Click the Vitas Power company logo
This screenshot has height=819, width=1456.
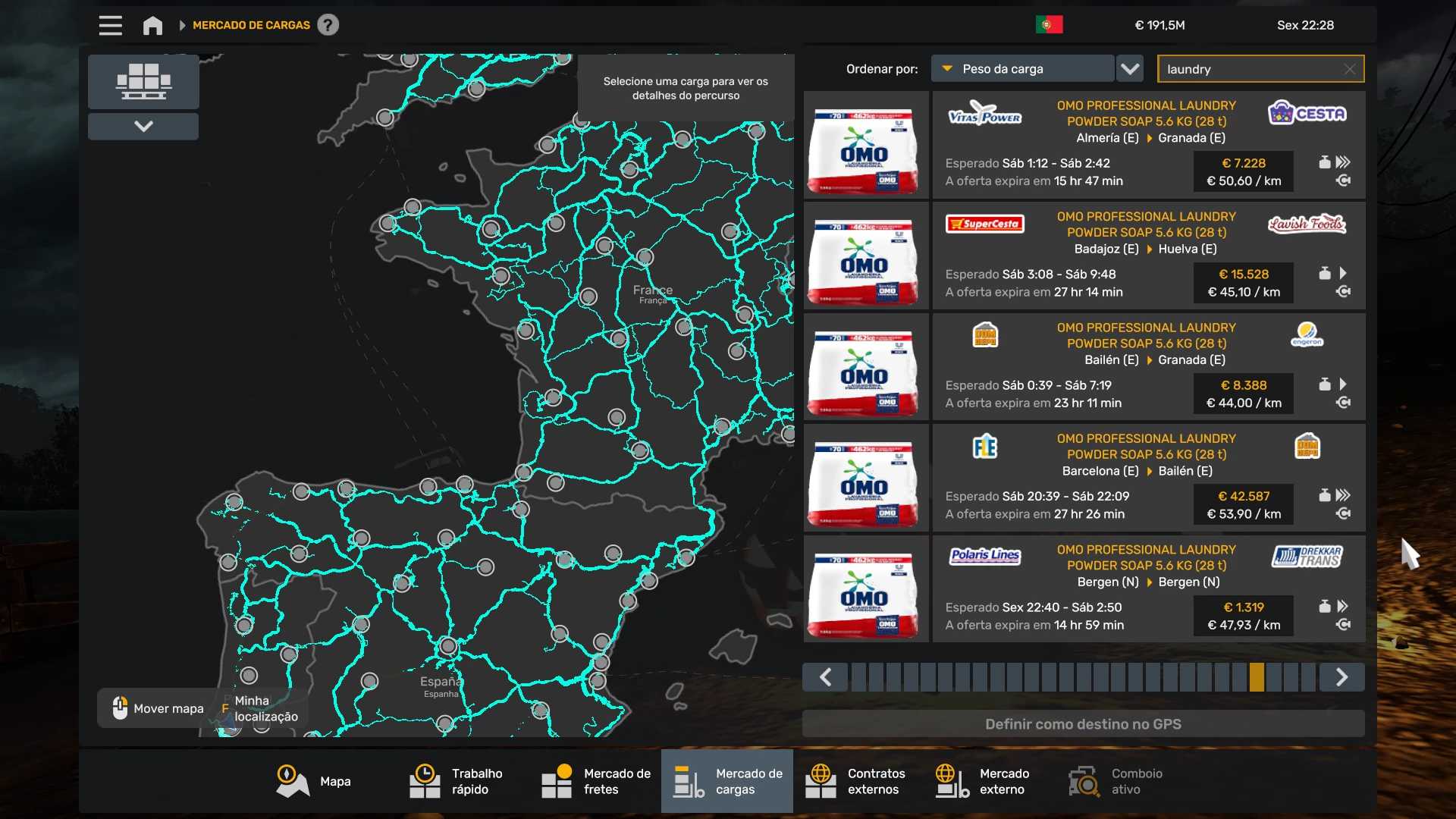[x=984, y=115]
